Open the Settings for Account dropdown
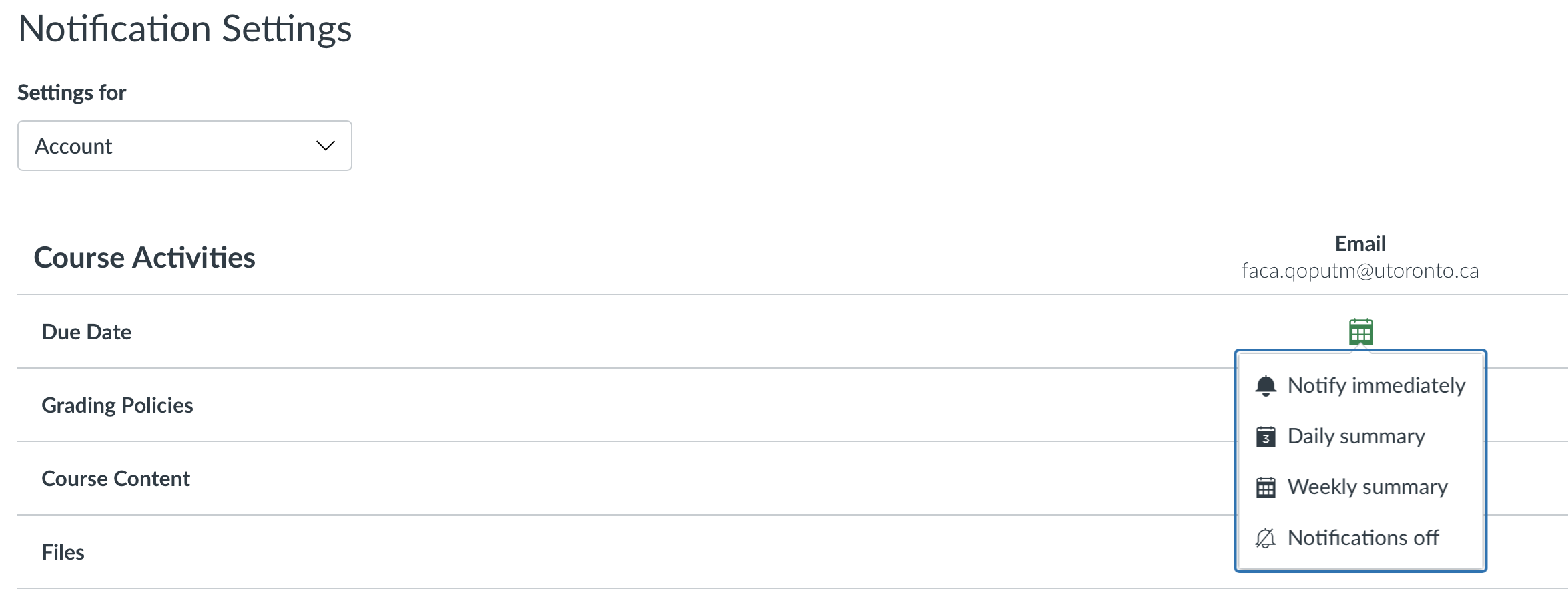The width and height of the screenshot is (1568, 601). (185, 146)
